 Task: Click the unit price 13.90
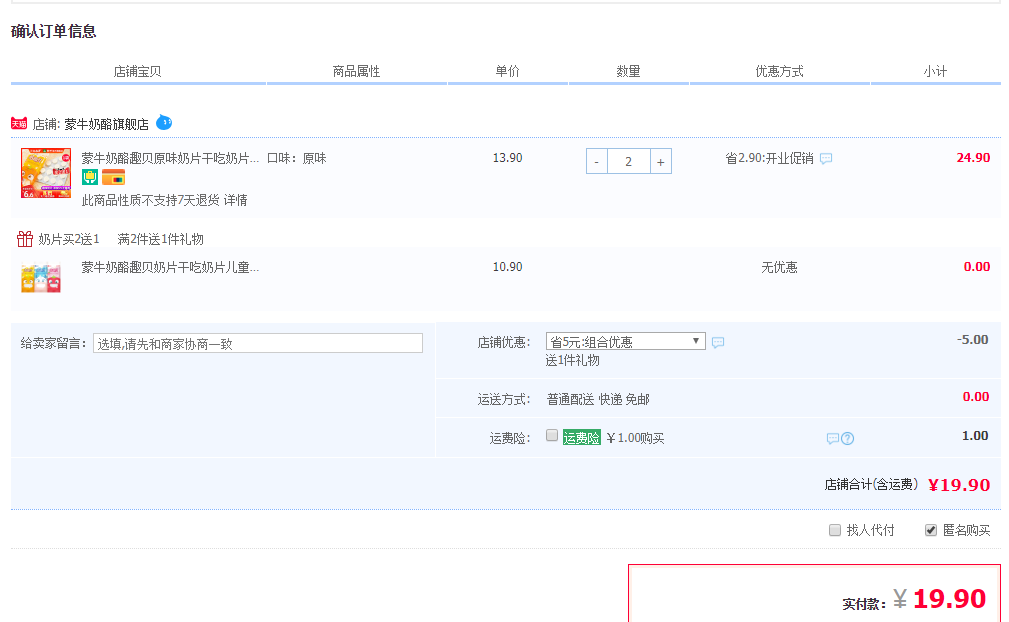coord(508,158)
